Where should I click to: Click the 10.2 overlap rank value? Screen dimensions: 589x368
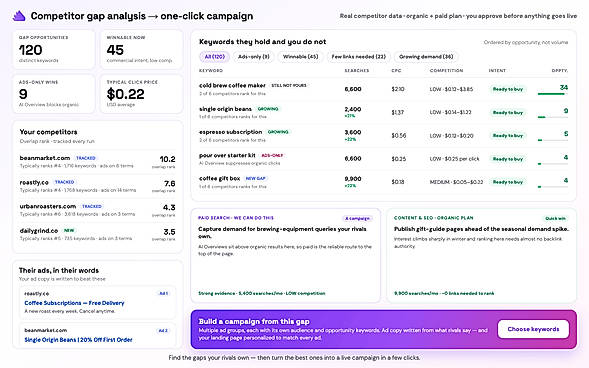[167, 159]
